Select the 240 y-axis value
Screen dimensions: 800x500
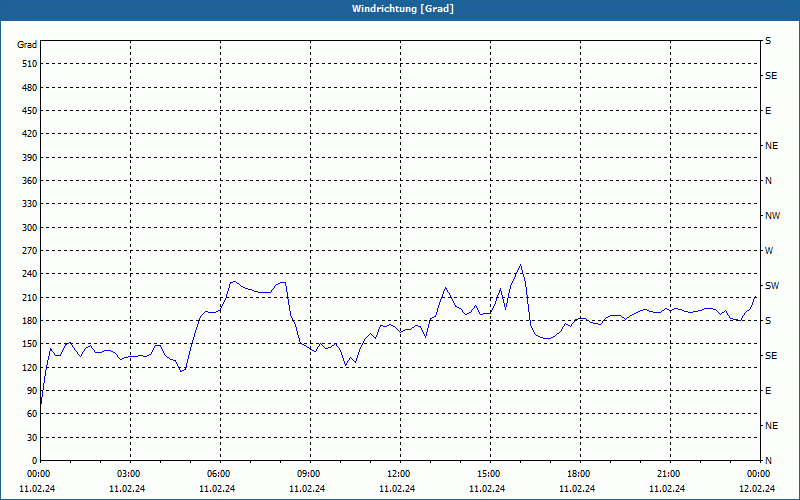(30, 274)
